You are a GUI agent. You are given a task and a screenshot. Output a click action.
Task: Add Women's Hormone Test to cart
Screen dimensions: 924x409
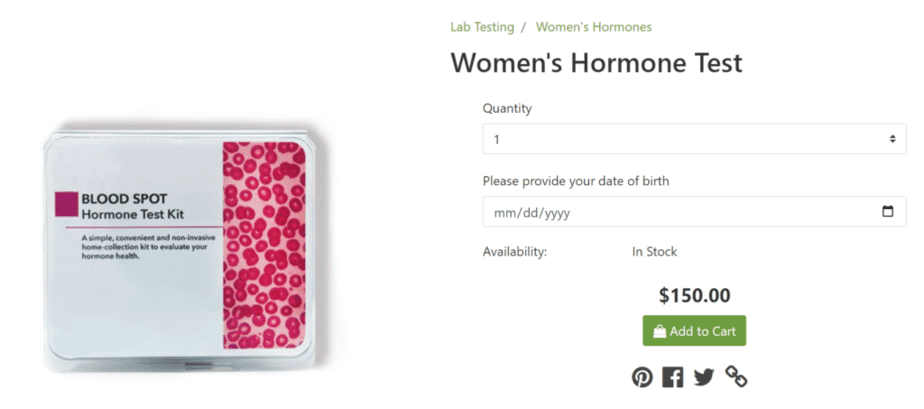click(694, 331)
